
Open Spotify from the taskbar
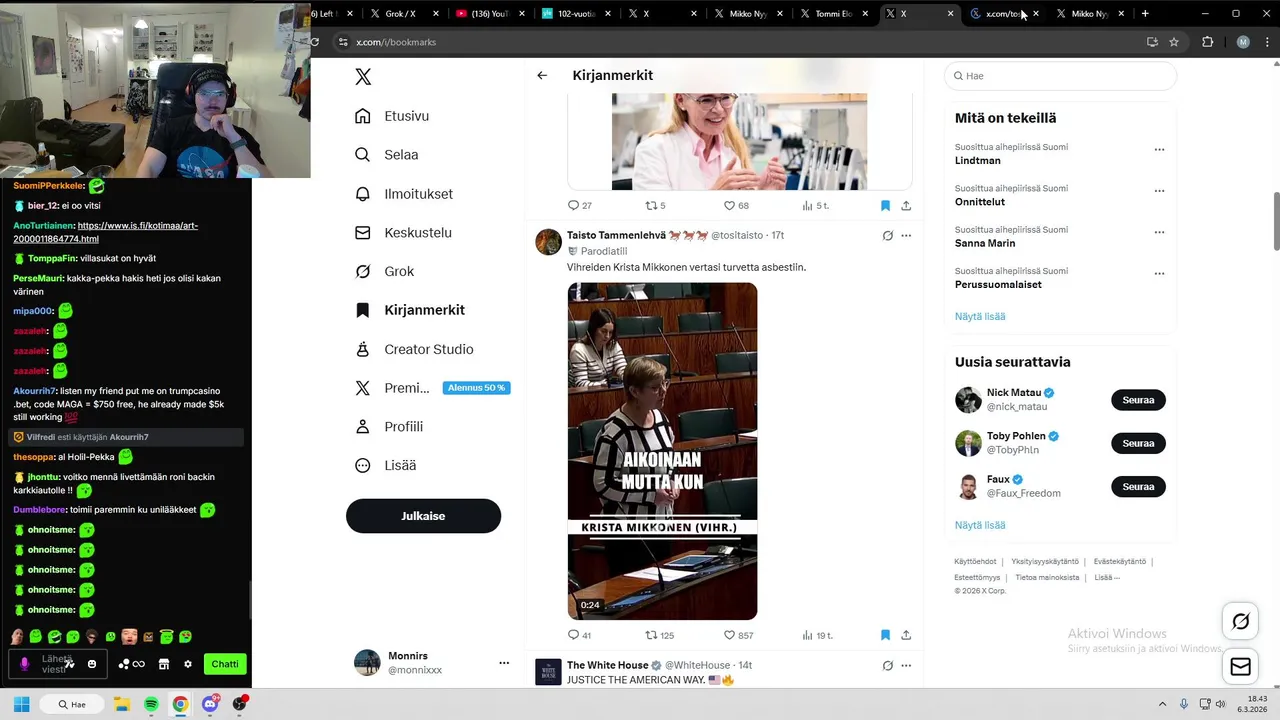(151, 704)
